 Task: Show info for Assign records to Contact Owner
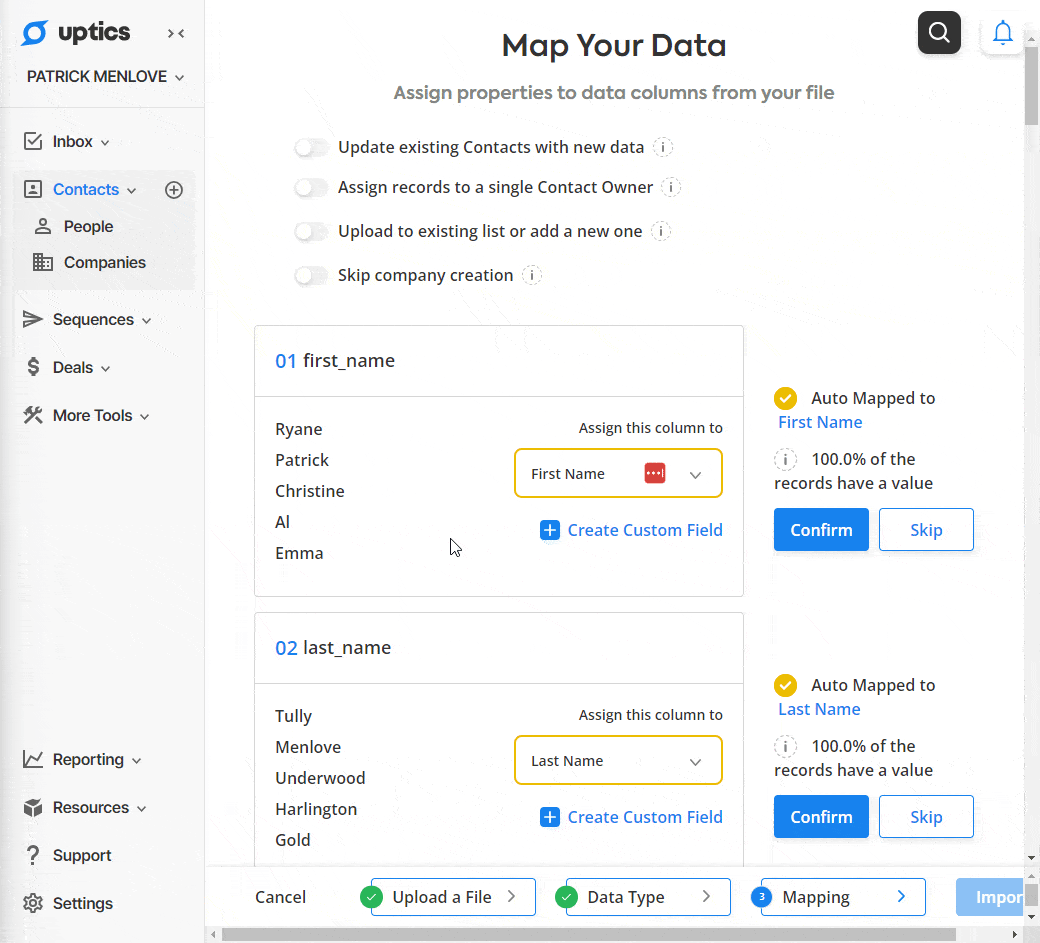click(x=671, y=187)
